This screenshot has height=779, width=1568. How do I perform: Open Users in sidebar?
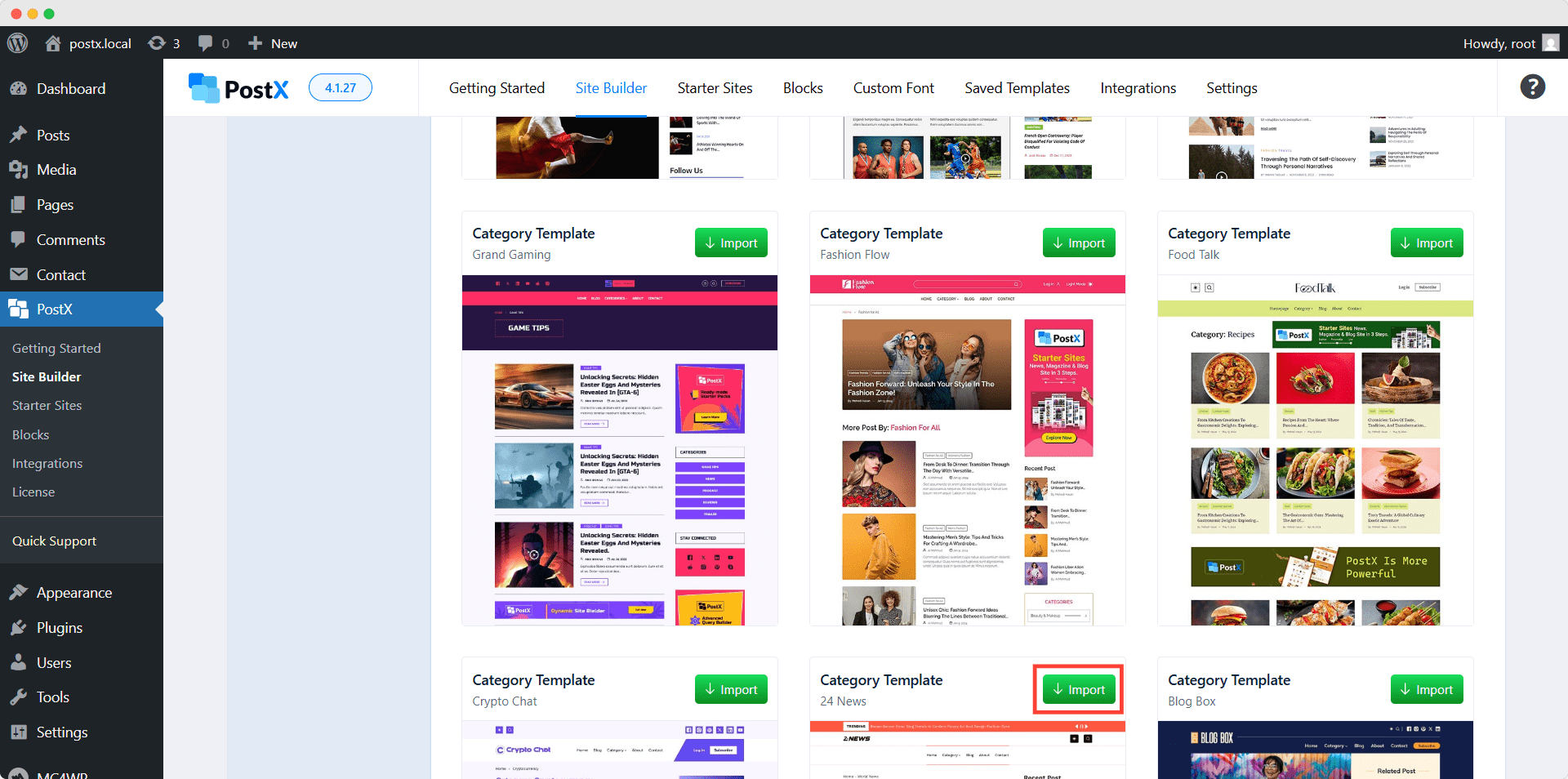(x=82, y=663)
